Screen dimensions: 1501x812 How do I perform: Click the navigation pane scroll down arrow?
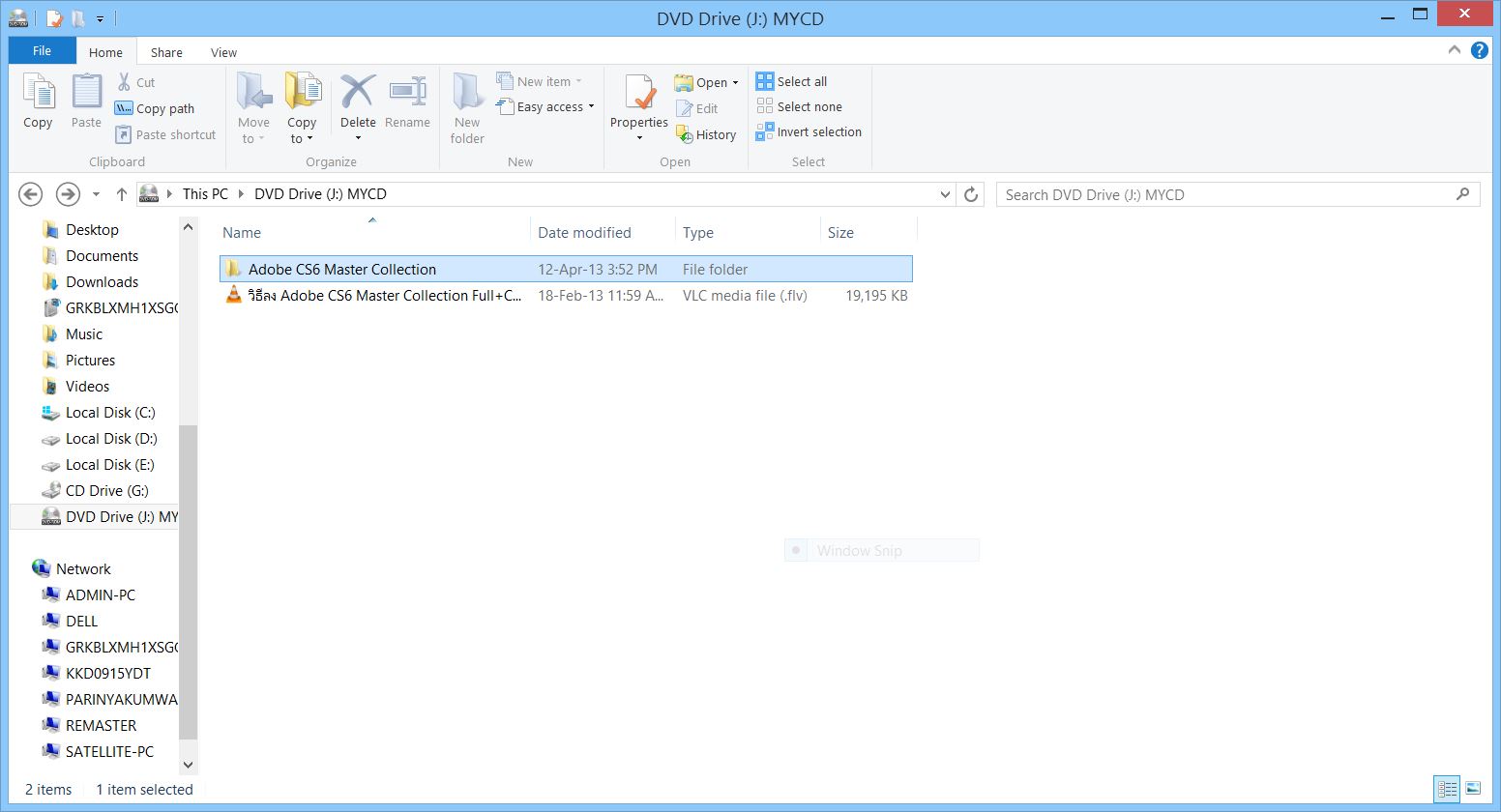(189, 765)
